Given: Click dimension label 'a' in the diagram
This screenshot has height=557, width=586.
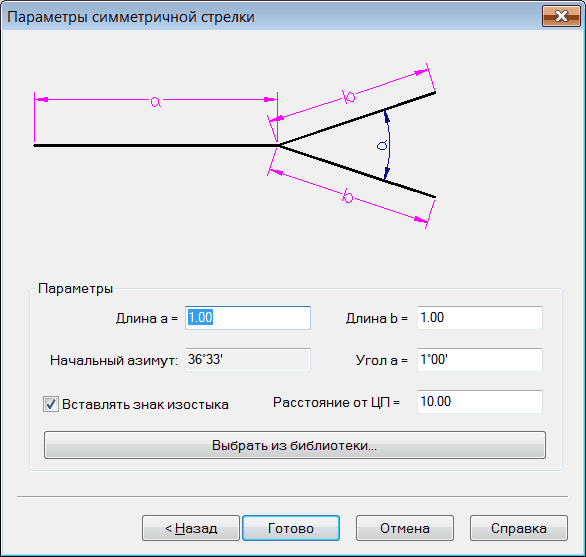Looking at the screenshot, I should (x=155, y=102).
